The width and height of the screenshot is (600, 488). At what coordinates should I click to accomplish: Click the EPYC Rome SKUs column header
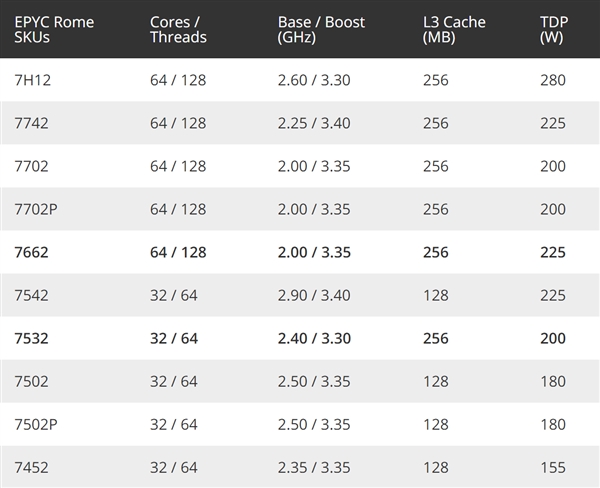click(54, 29)
